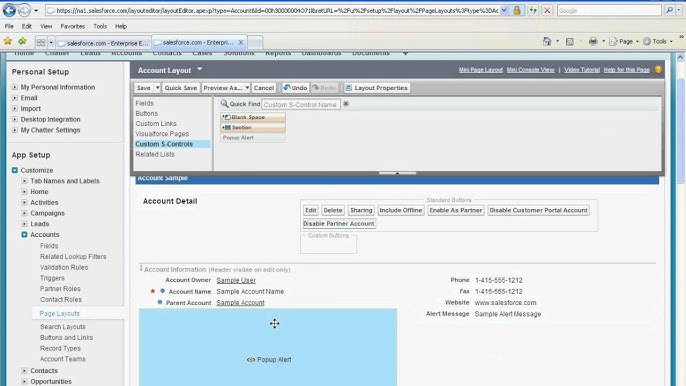The height and width of the screenshot is (386, 686).
Task: Click the Redo button
Action: [x=325, y=88]
